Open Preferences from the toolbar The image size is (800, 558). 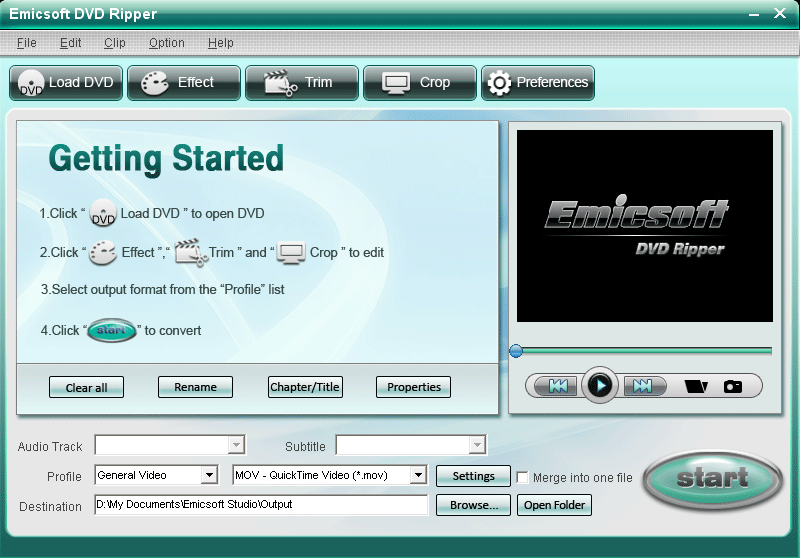point(538,83)
